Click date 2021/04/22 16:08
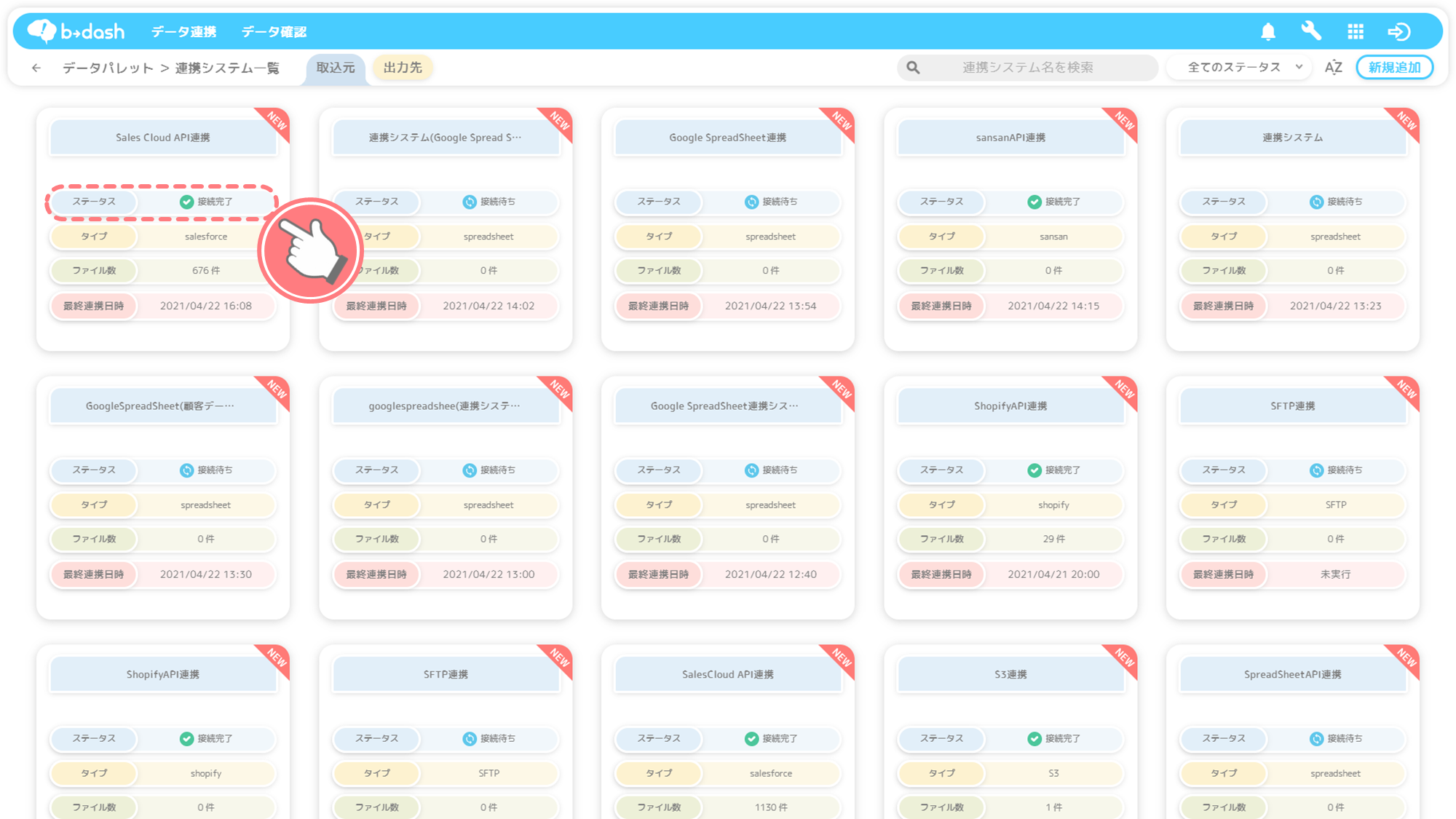Image resolution: width=1456 pixels, height=819 pixels. coord(206,306)
